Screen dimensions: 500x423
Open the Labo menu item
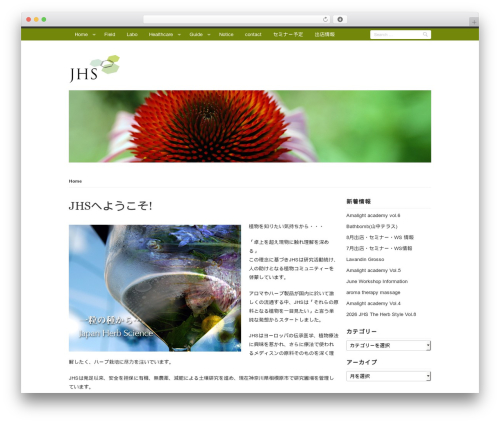coord(132,34)
